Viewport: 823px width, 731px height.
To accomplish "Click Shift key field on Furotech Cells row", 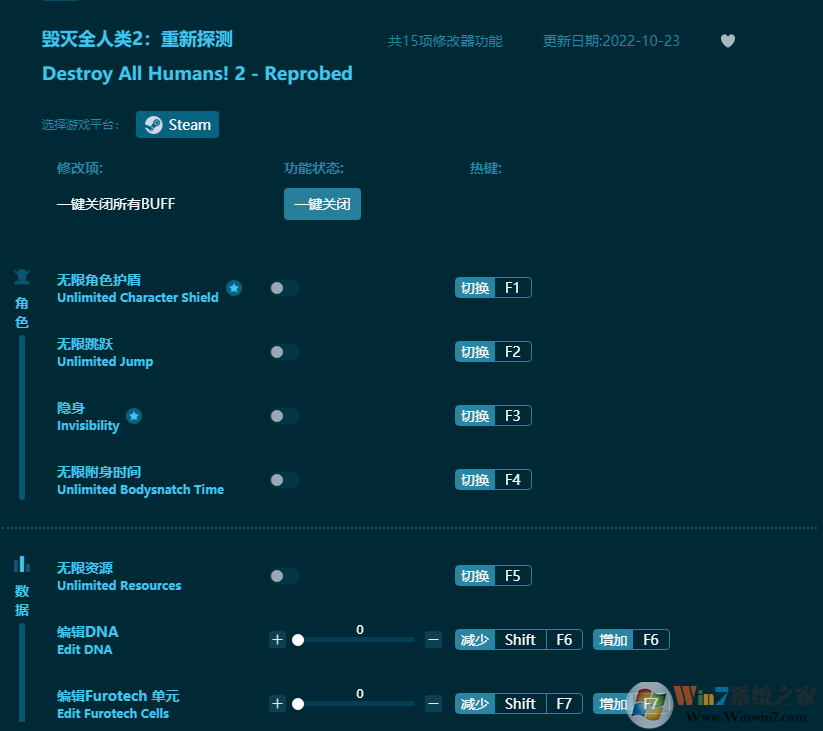I will tap(520, 703).
